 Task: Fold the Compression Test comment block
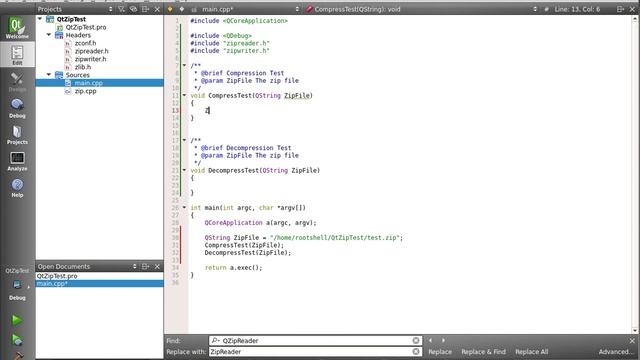[184, 65]
